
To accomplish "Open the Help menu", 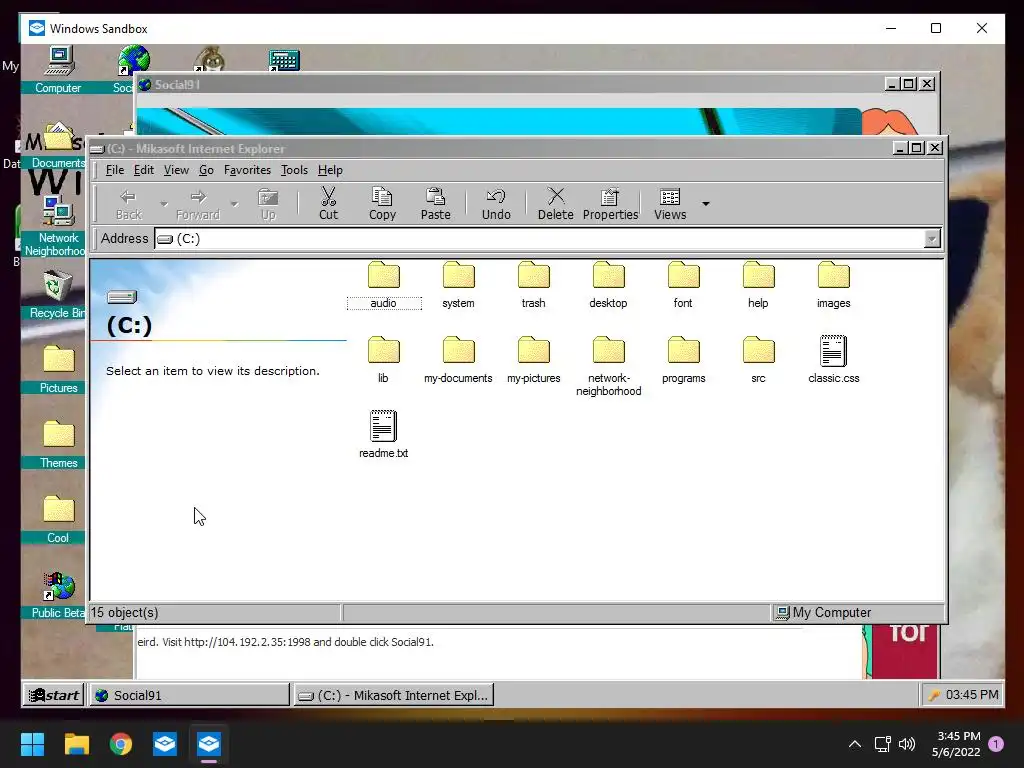I will (330, 170).
